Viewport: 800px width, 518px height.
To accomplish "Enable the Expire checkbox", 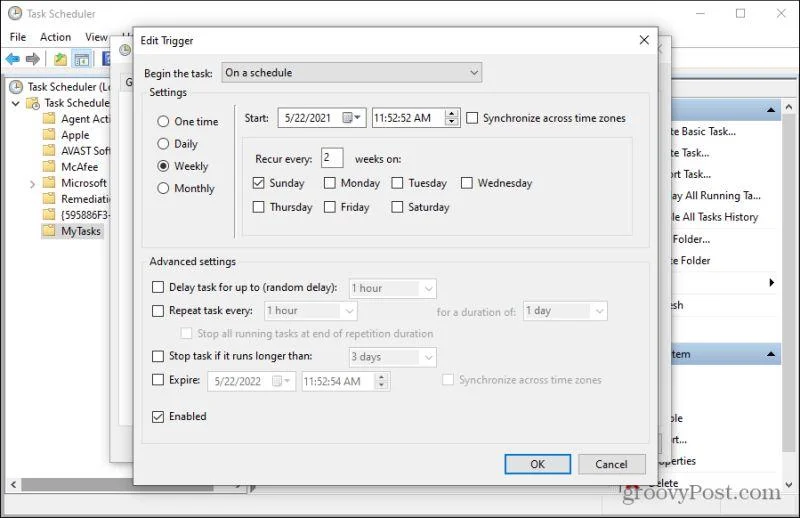I will pyautogui.click(x=158, y=380).
